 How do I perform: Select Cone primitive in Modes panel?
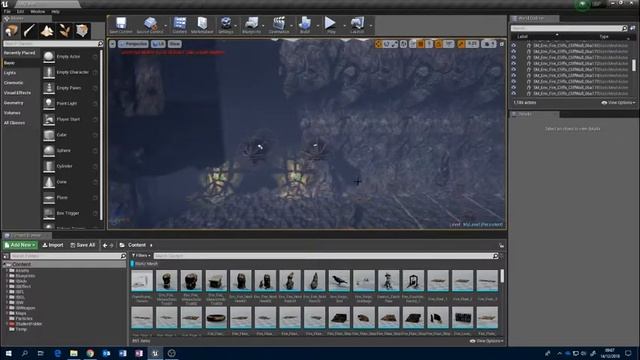(71, 182)
